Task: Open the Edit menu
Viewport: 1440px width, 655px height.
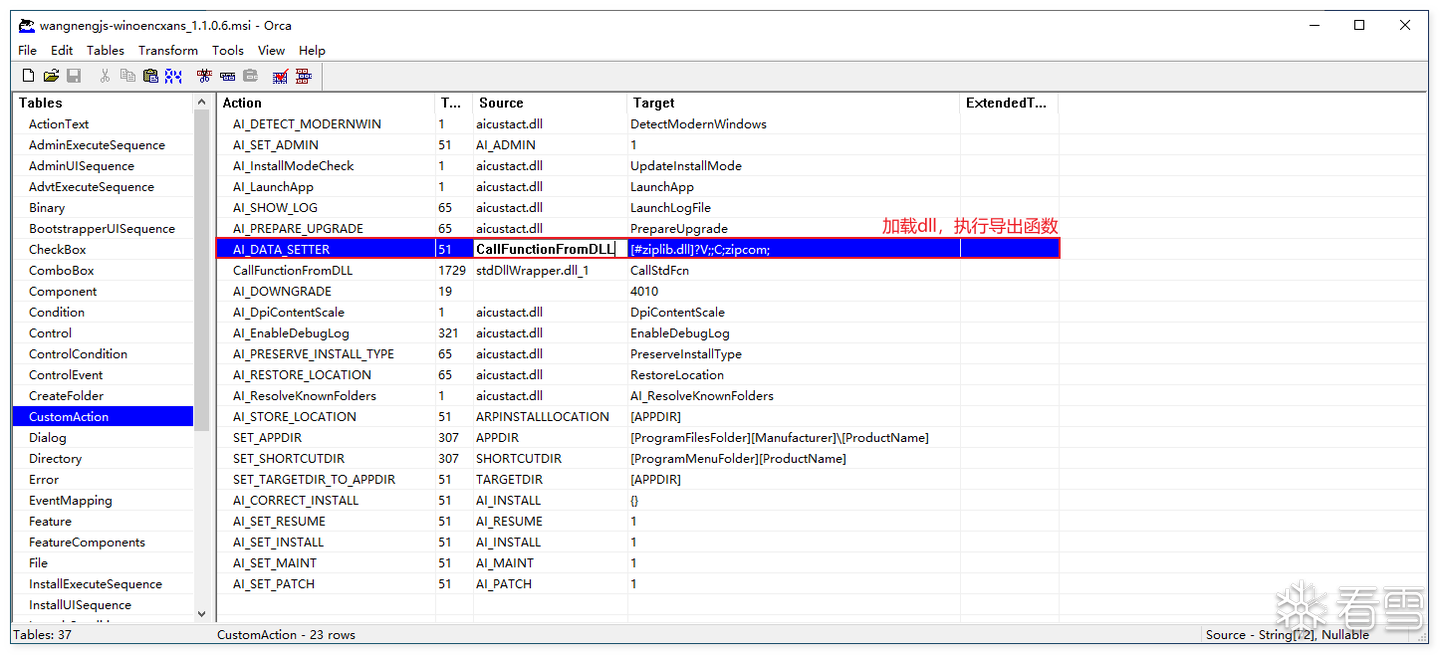Action: click(x=62, y=50)
